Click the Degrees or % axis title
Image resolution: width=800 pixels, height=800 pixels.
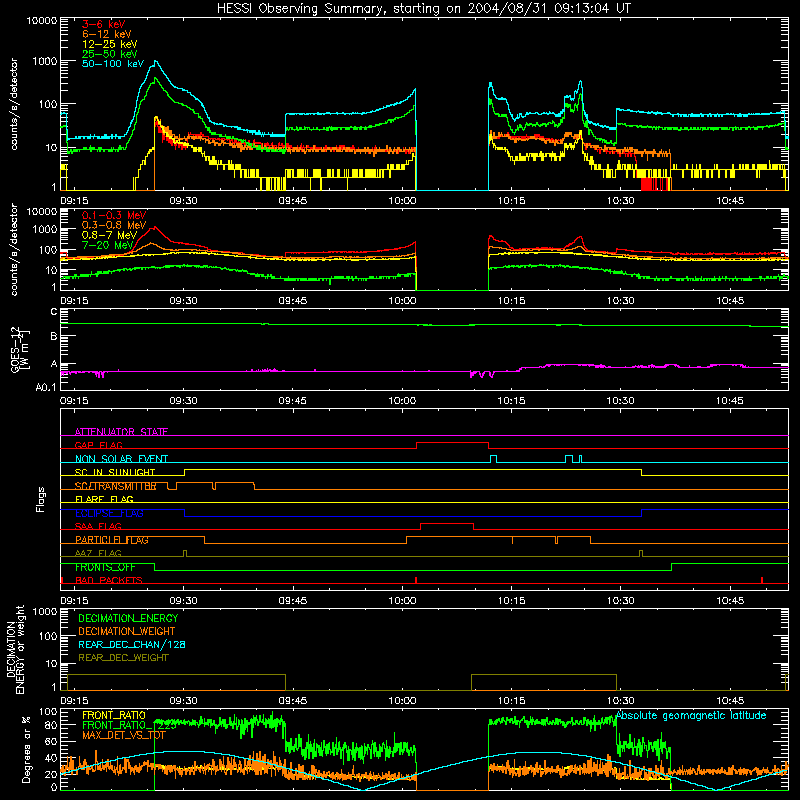tap(26, 749)
